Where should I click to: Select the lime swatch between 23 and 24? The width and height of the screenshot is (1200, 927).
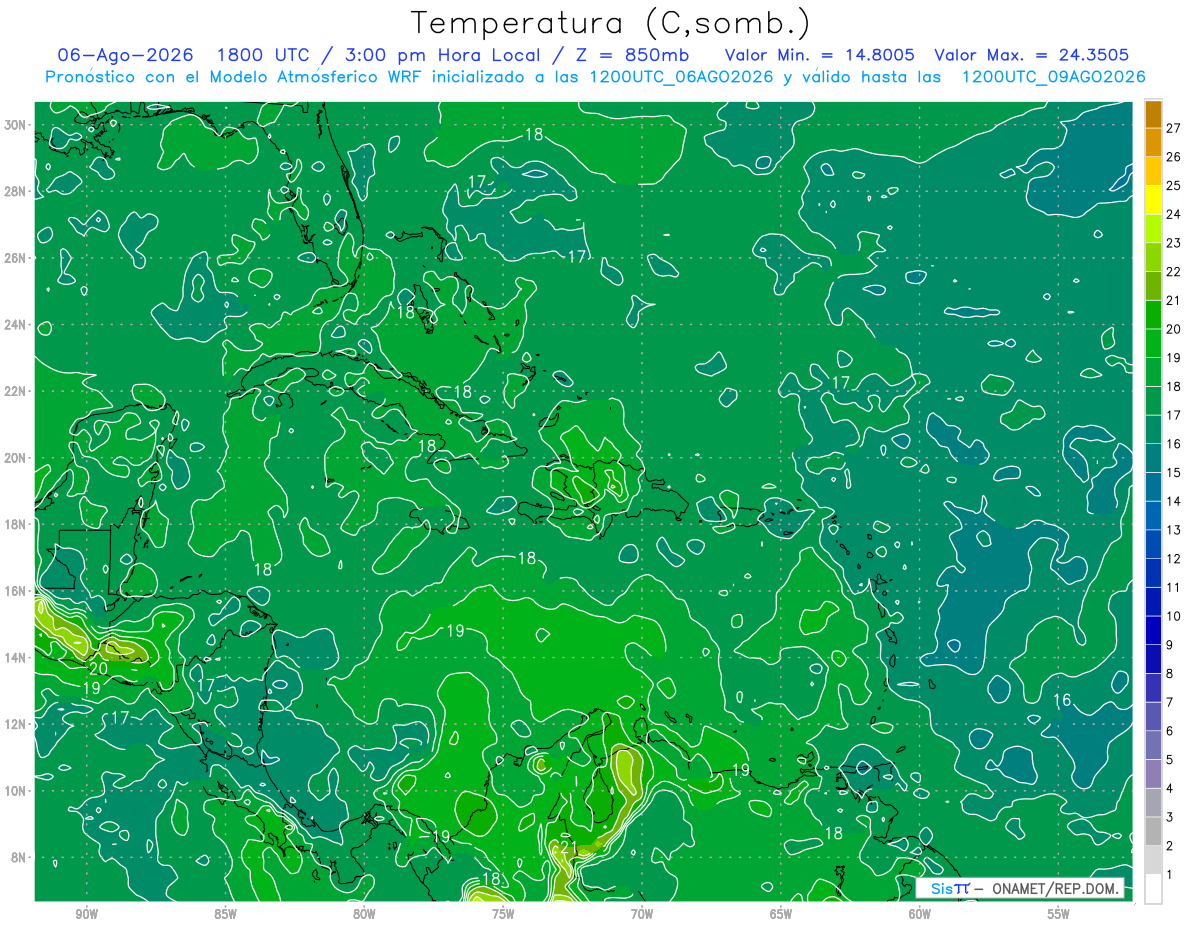[x=1153, y=229]
